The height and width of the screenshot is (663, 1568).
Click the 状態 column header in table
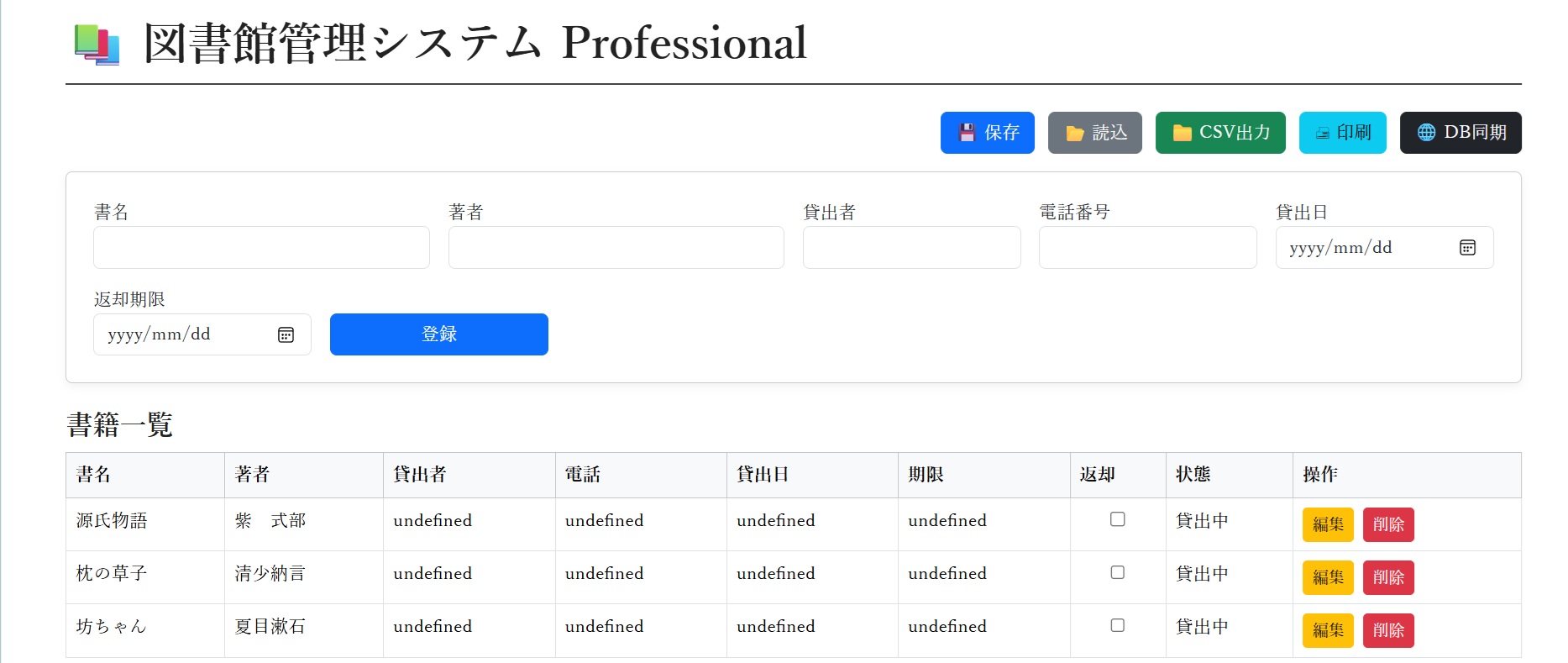coord(1193,475)
